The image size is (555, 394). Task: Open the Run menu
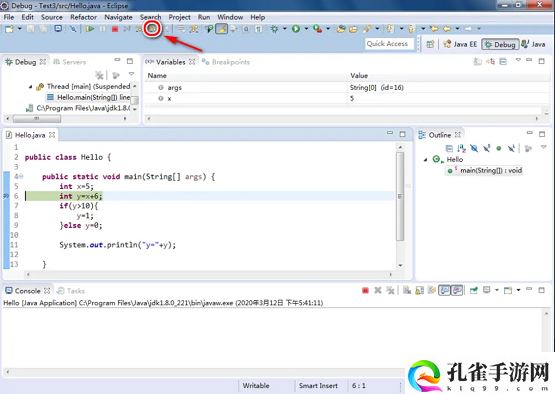click(x=204, y=17)
